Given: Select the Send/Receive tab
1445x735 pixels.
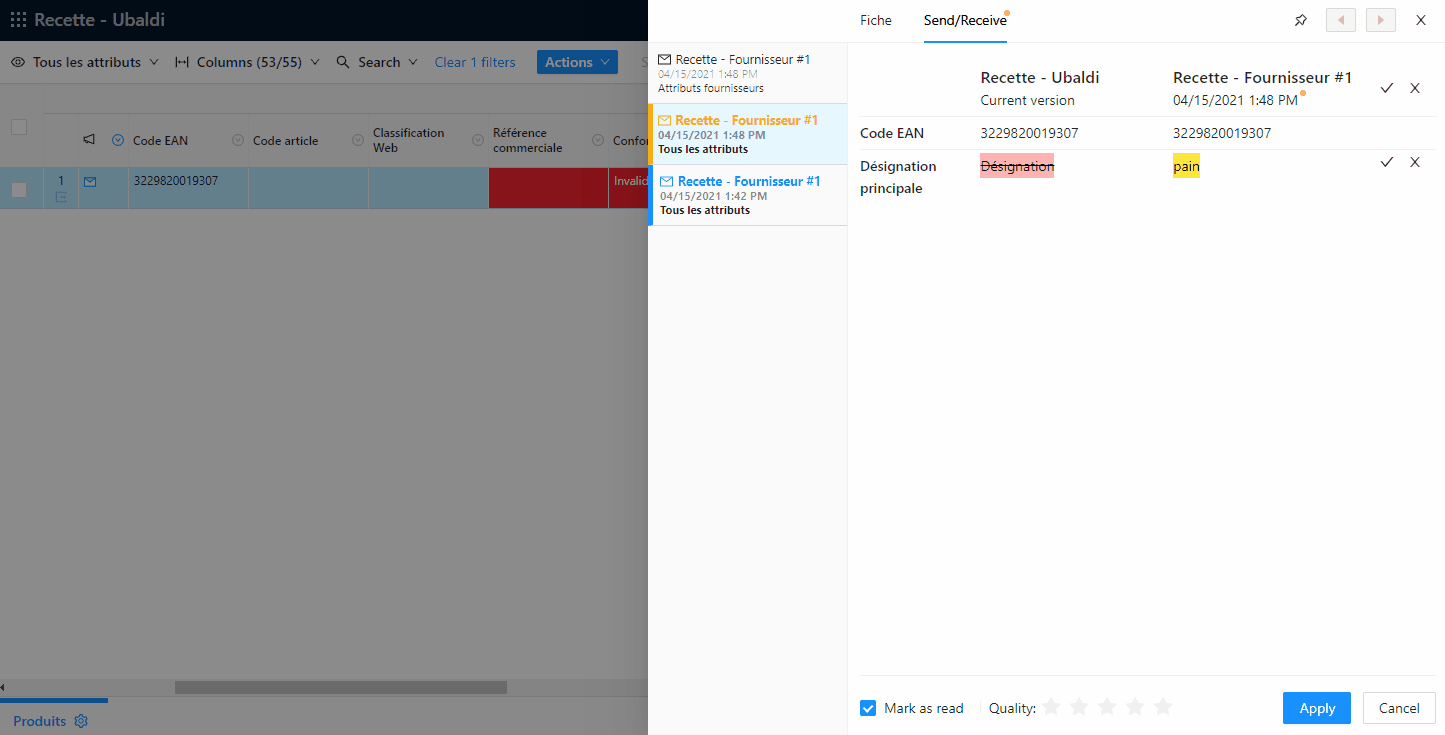Looking at the screenshot, I should (965, 20).
